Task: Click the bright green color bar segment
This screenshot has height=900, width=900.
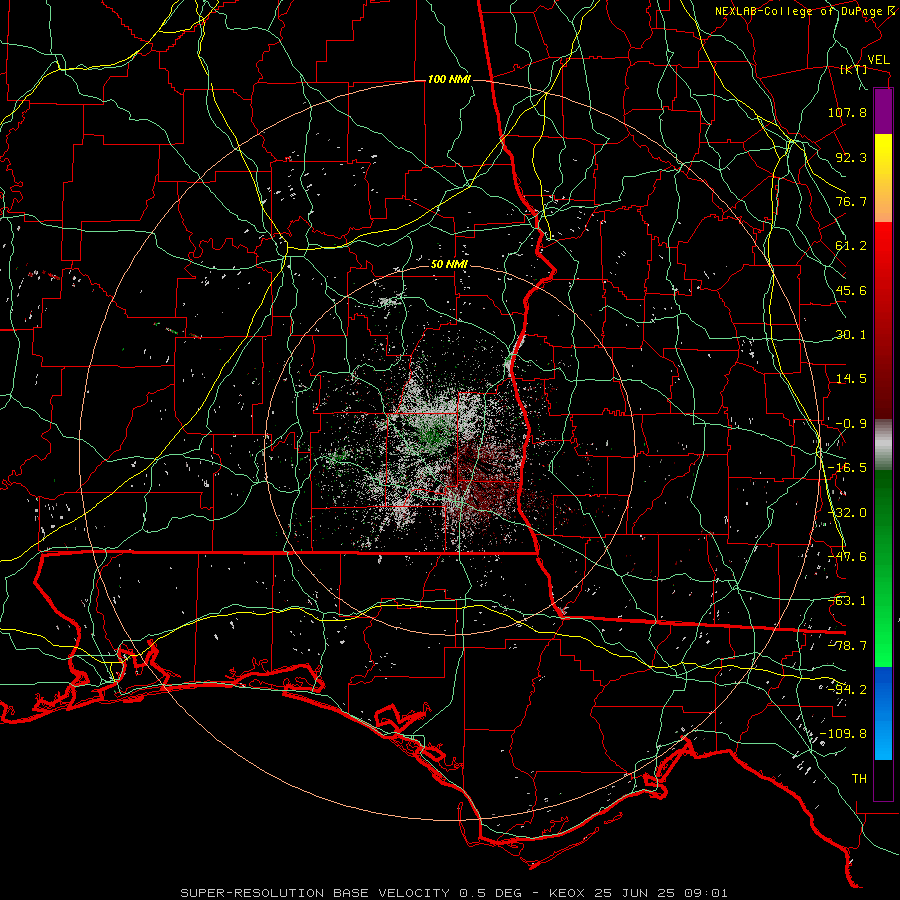Action: tap(883, 568)
